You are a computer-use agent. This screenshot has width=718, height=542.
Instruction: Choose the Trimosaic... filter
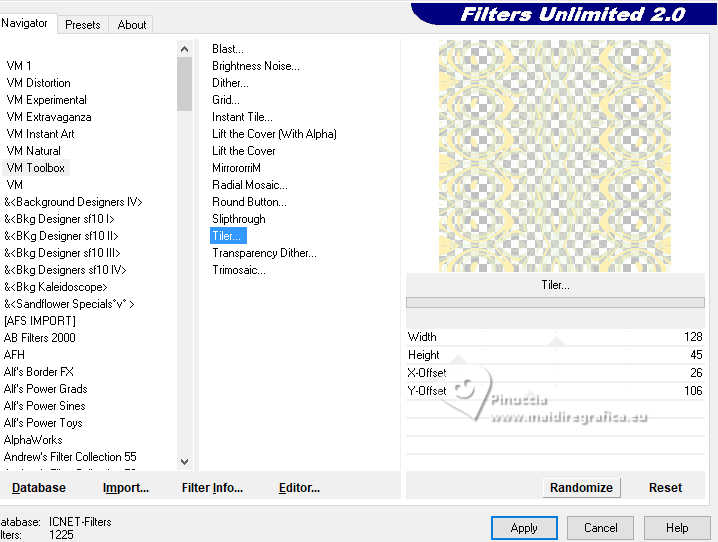pyautogui.click(x=239, y=270)
